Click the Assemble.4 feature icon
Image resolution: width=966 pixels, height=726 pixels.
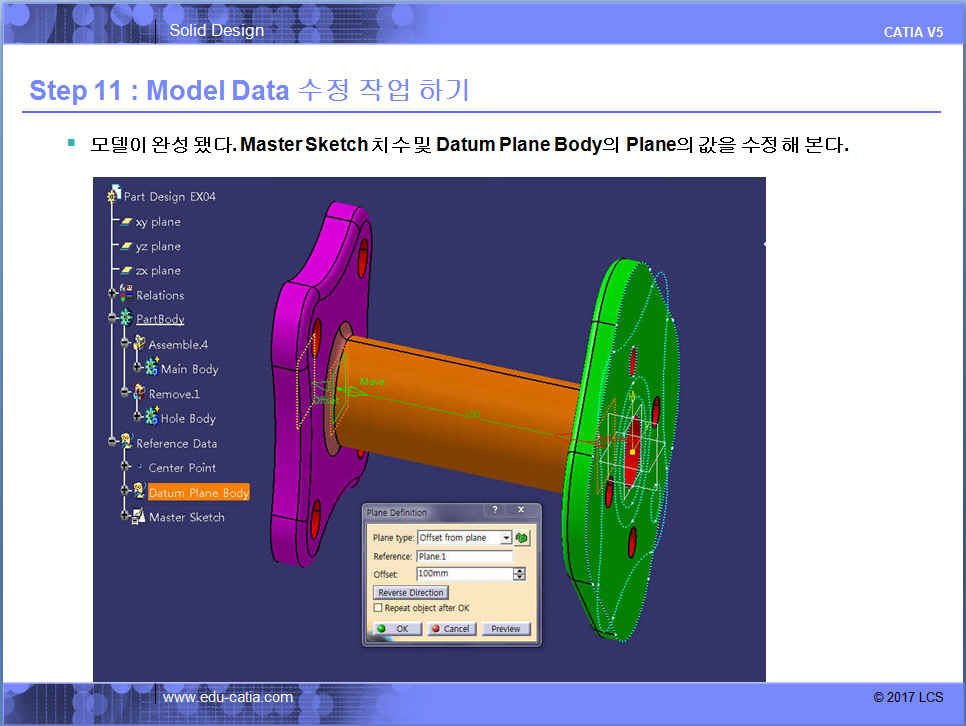(139, 344)
